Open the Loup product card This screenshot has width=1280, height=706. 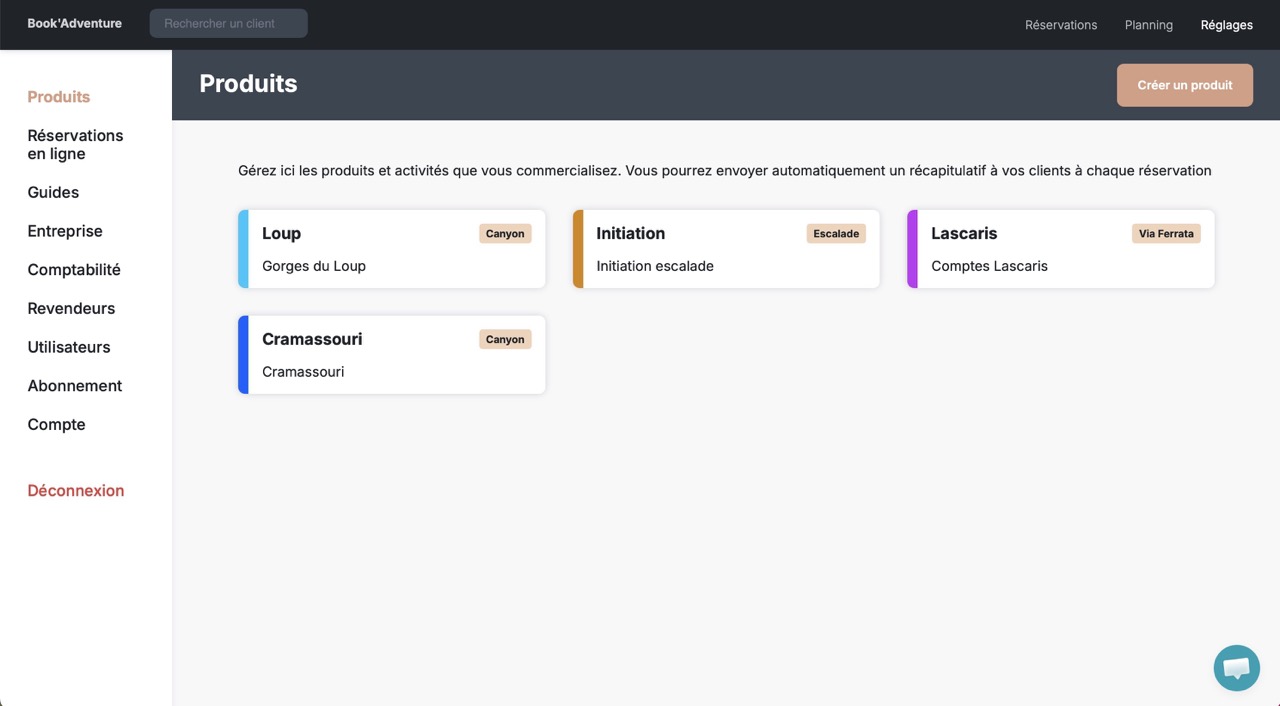(x=392, y=249)
